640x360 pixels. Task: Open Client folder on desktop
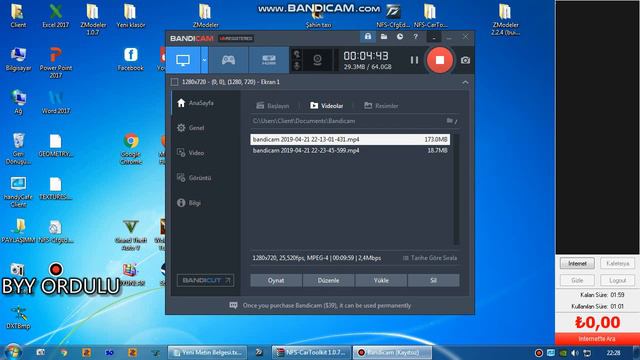[18, 16]
